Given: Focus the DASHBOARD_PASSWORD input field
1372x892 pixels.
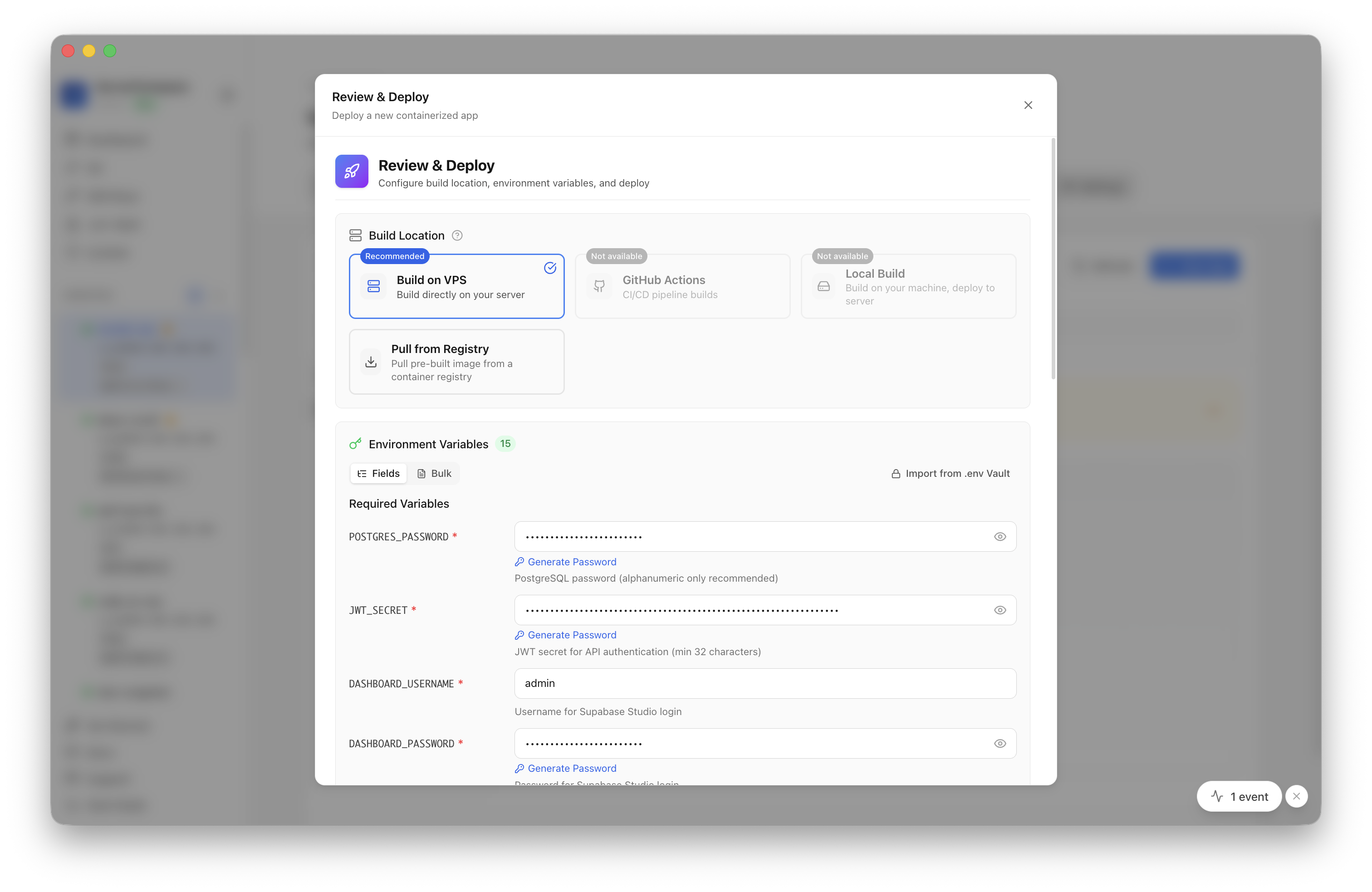Looking at the screenshot, I should (765, 743).
